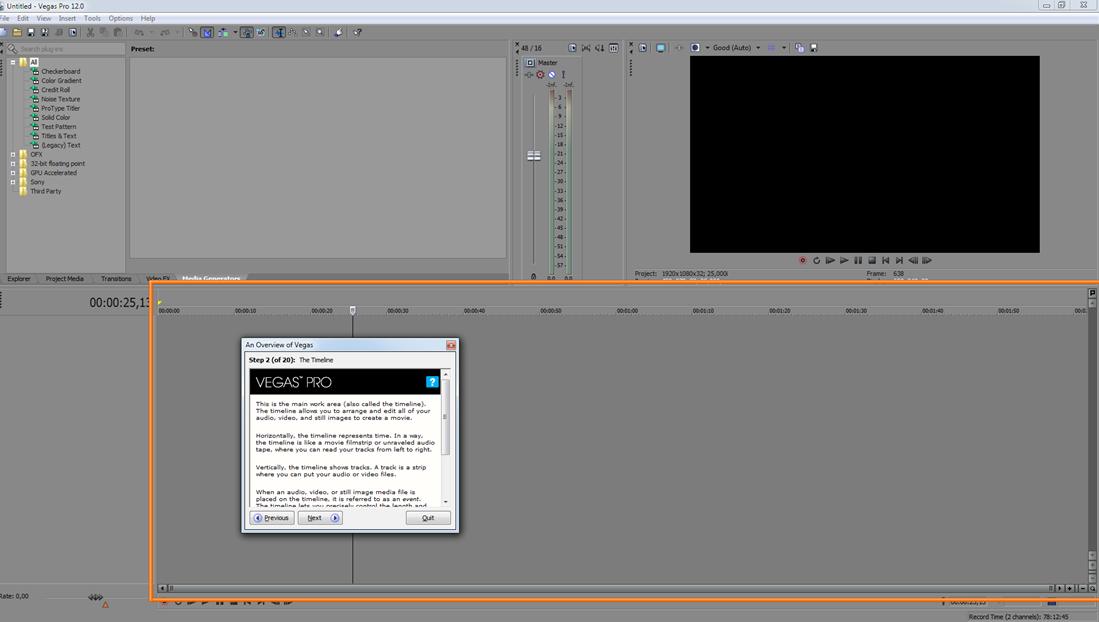Click Play button under video preview

pos(845,260)
